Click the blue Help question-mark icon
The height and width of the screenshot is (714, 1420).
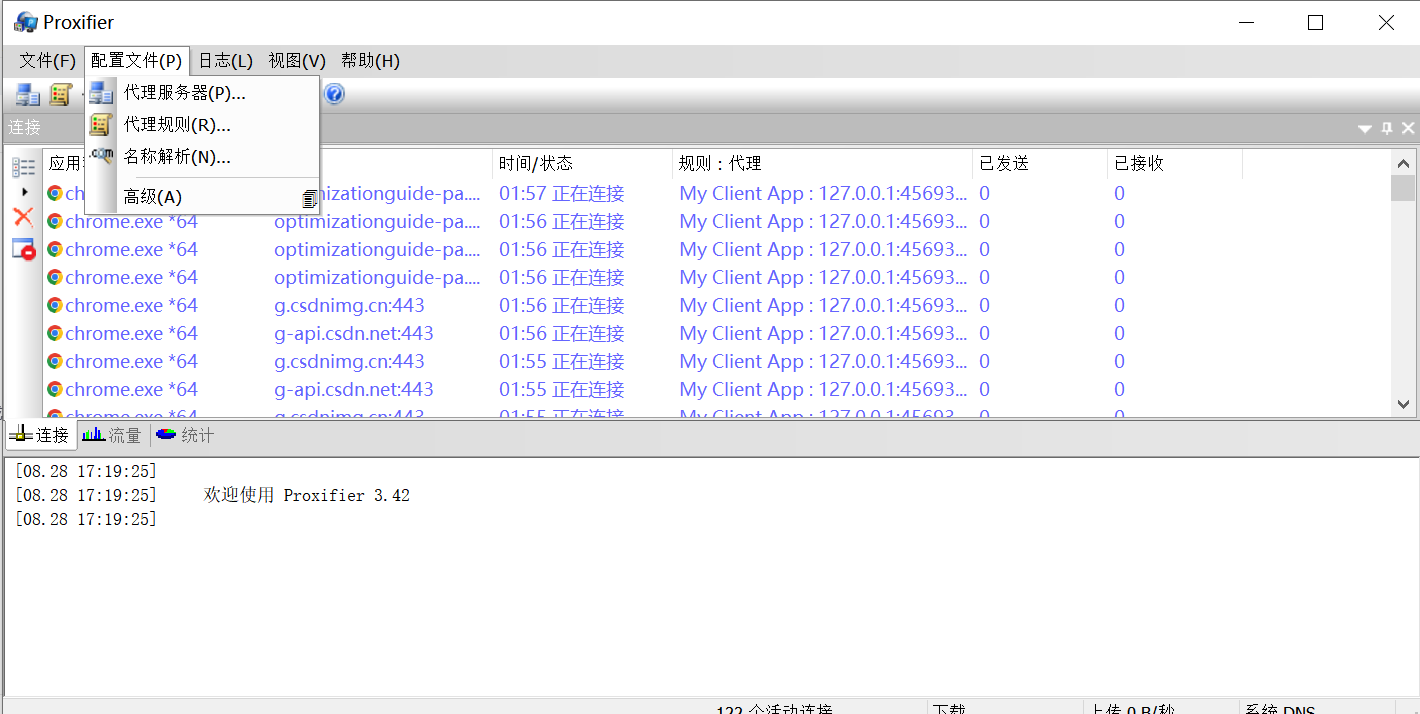click(x=334, y=94)
